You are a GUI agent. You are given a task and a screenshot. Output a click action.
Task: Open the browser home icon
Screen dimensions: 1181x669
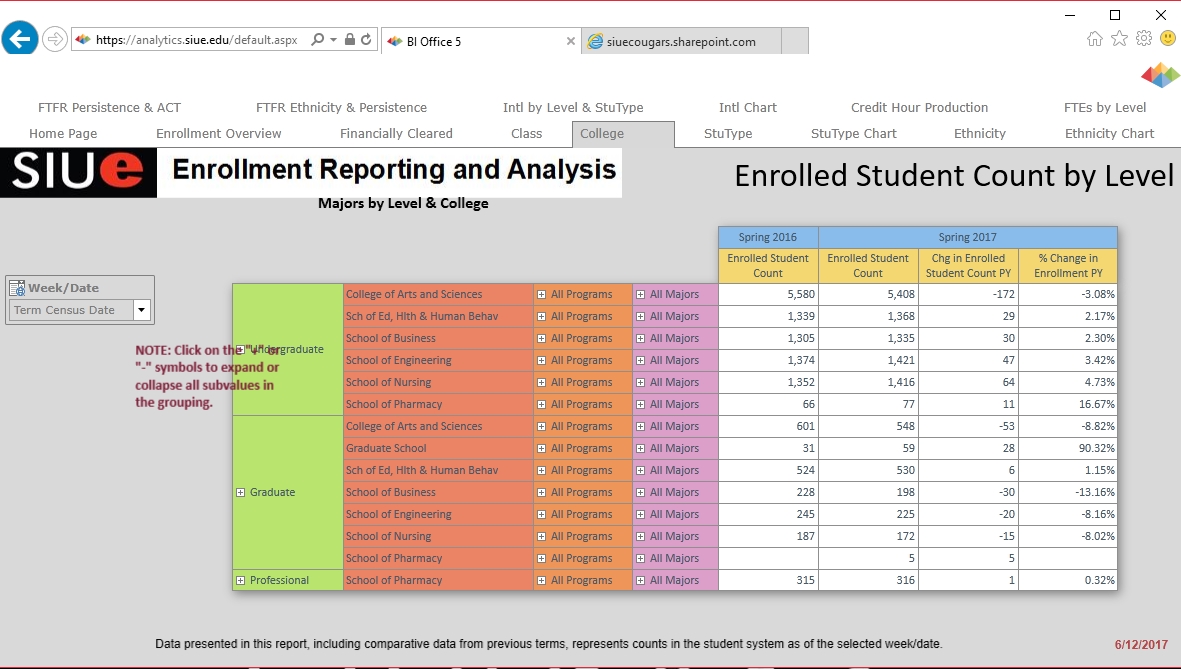pos(1095,38)
